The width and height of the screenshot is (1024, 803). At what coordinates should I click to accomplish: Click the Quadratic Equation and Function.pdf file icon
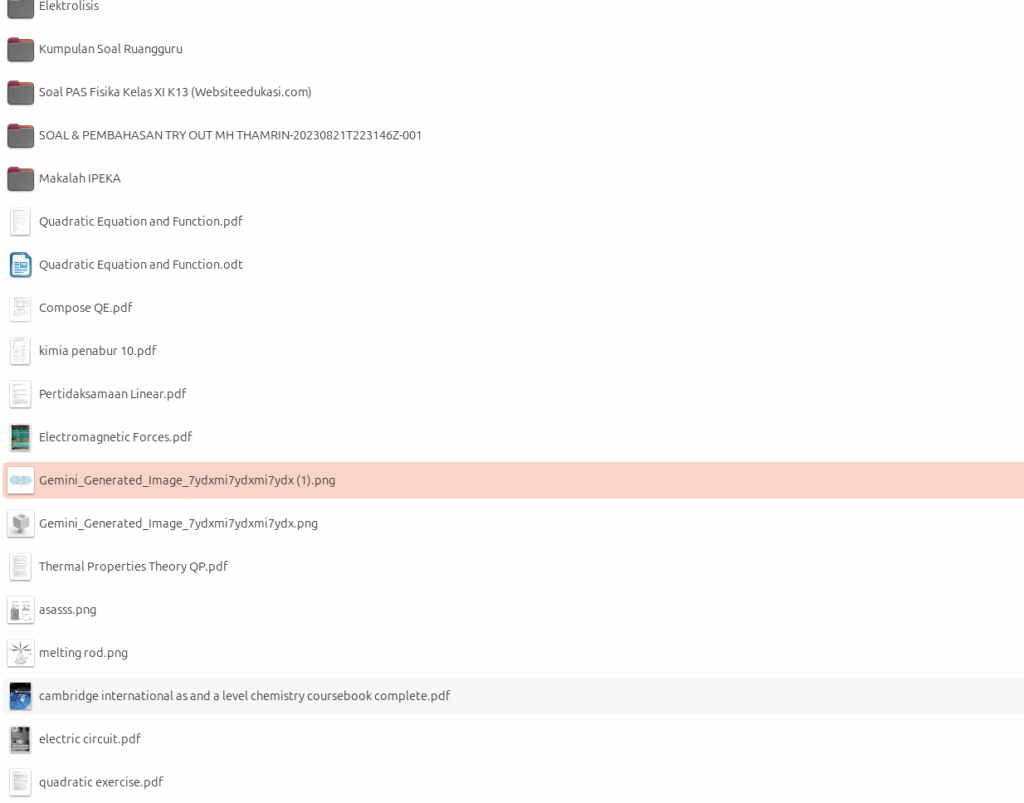coord(20,222)
